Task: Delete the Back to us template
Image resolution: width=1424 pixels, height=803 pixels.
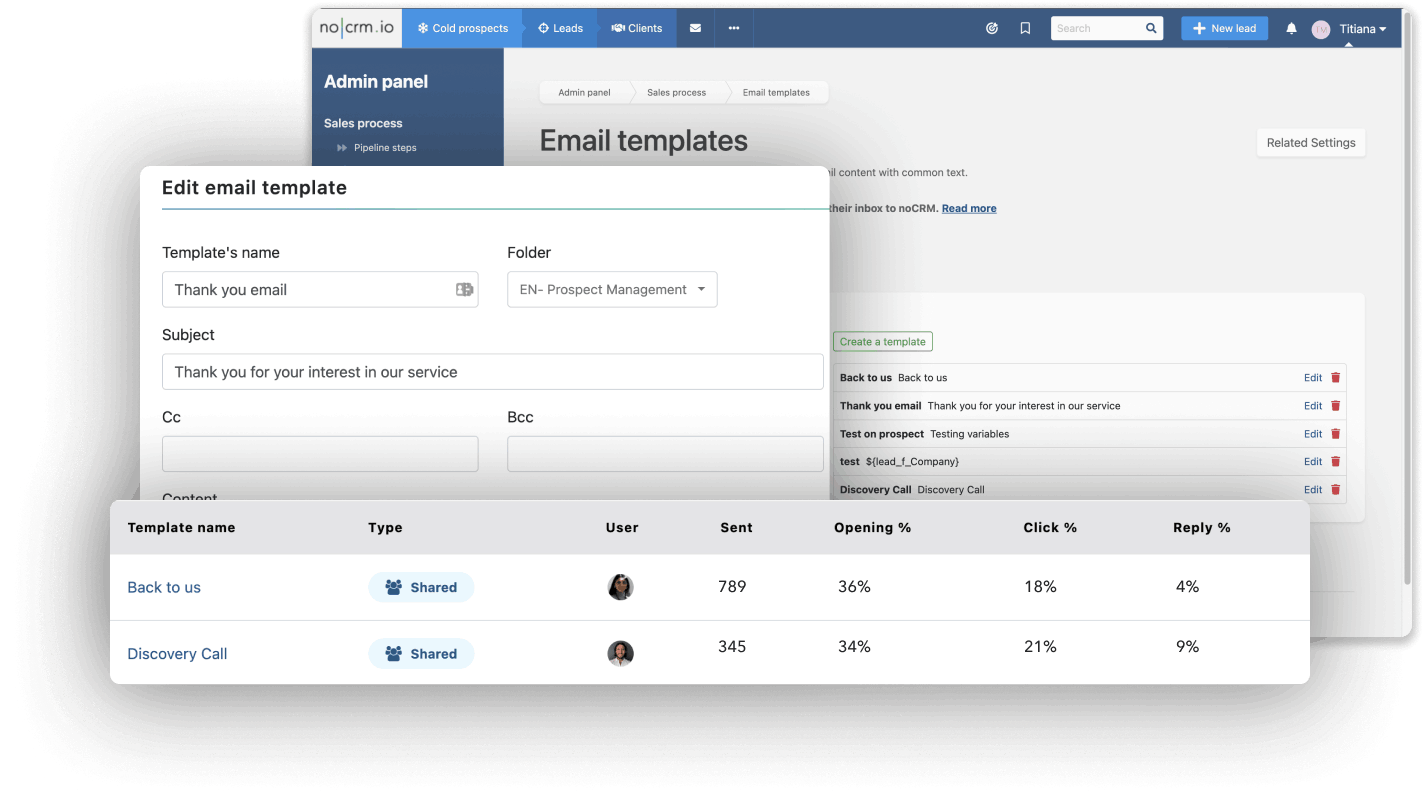Action: click(1335, 378)
